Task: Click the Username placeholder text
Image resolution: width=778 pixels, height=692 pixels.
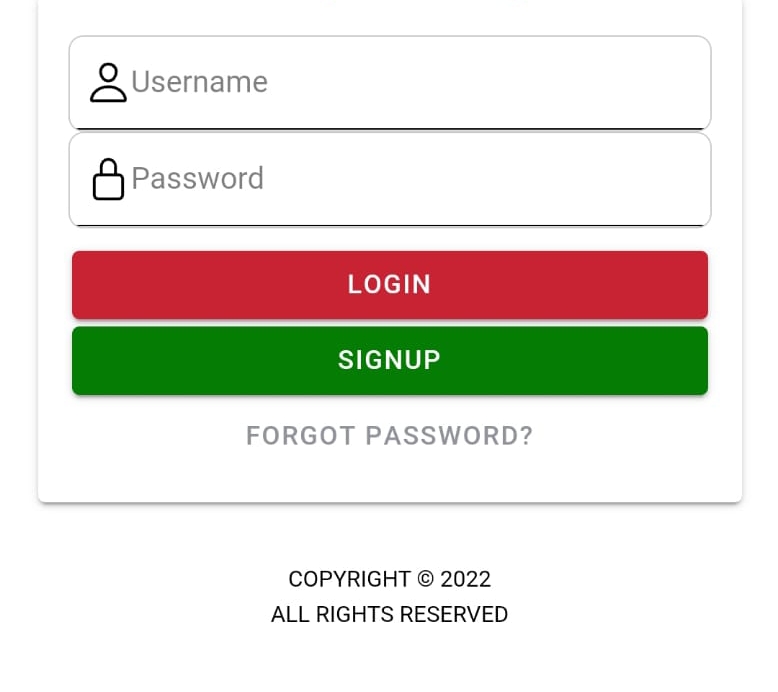Action: point(199,82)
